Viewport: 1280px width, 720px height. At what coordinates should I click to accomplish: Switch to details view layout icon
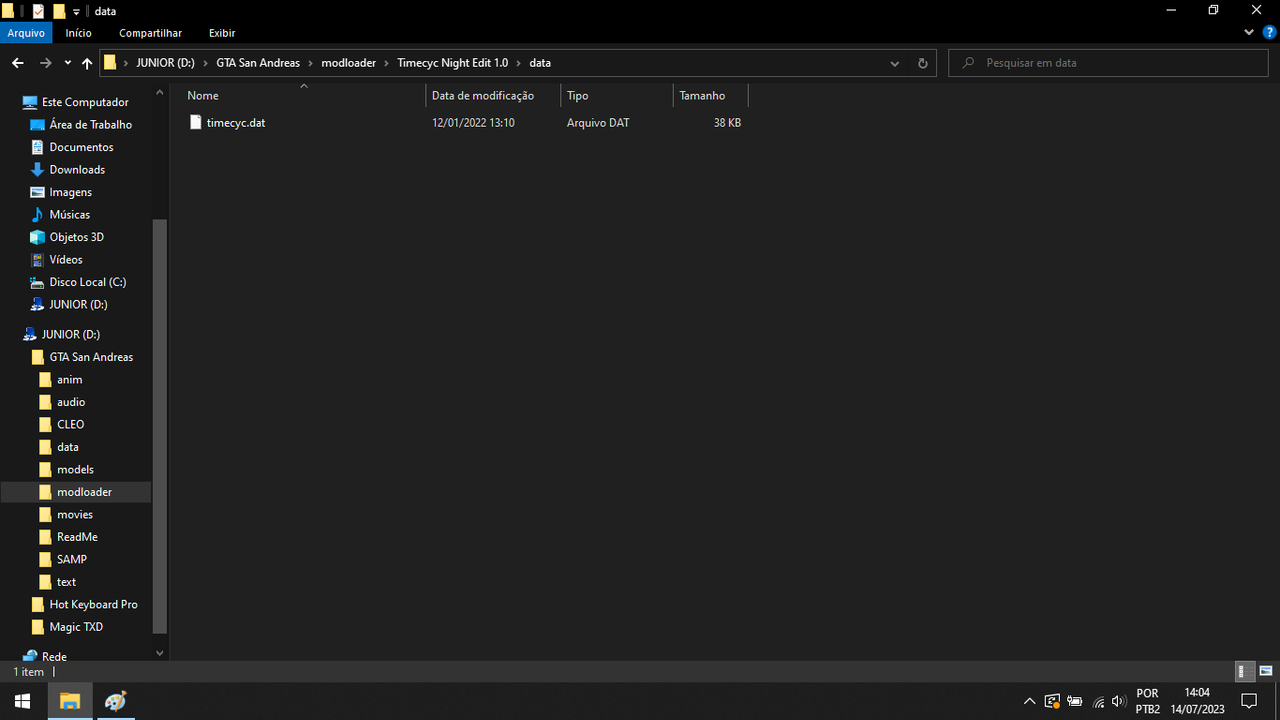(1244, 671)
